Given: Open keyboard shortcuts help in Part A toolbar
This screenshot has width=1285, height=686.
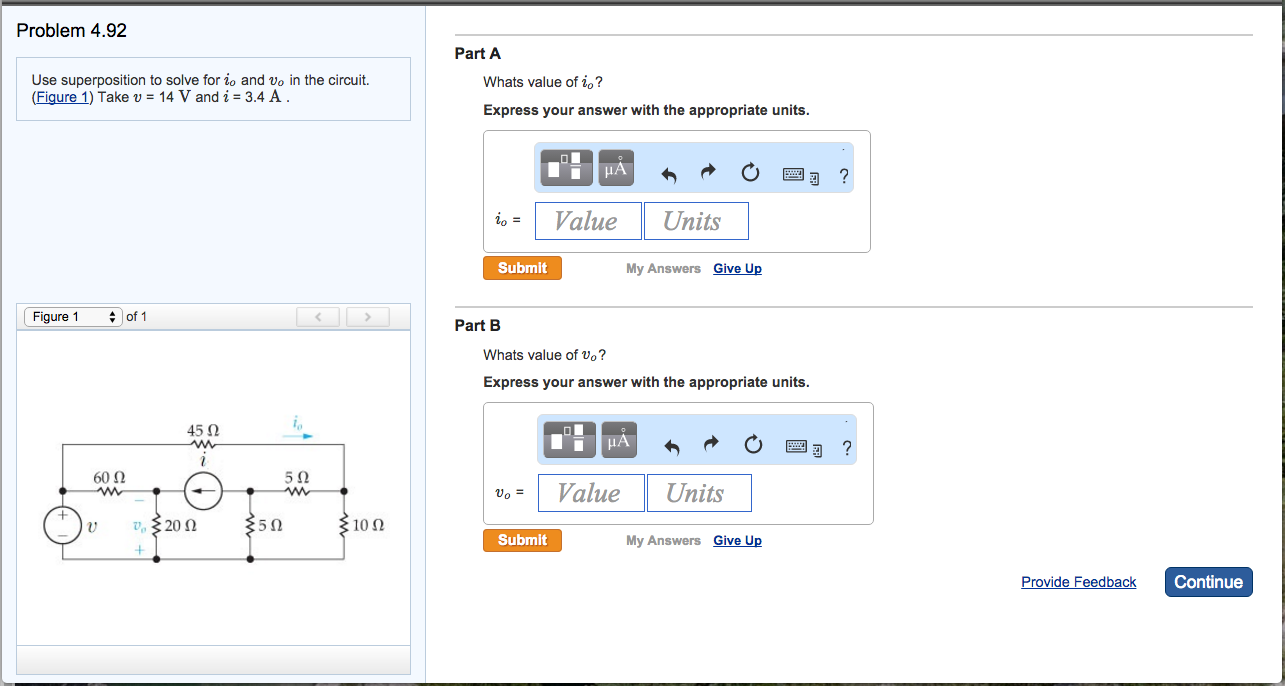Looking at the screenshot, I should point(793,174).
